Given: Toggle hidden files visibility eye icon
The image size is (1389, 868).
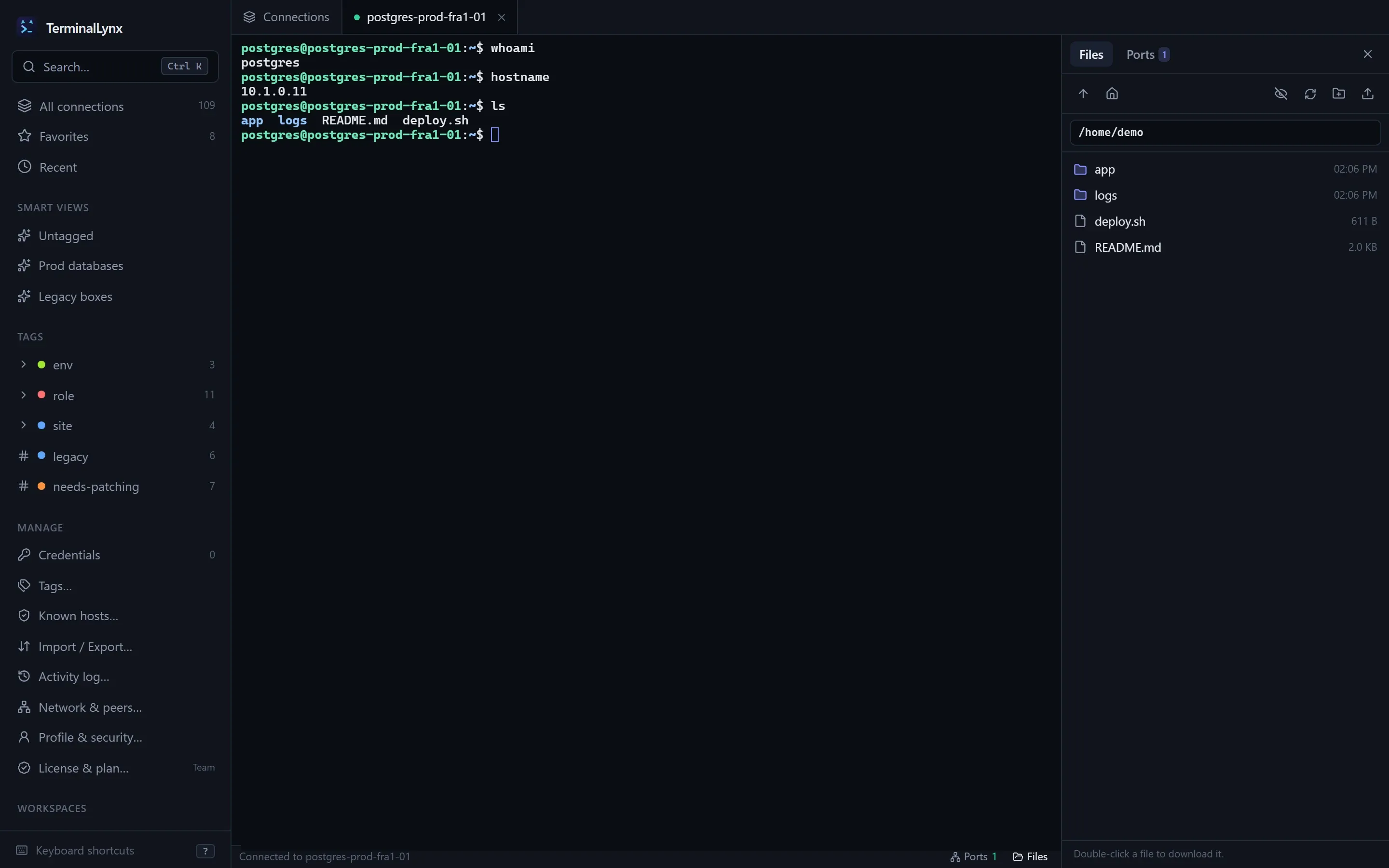Looking at the screenshot, I should click(1280, 94).
